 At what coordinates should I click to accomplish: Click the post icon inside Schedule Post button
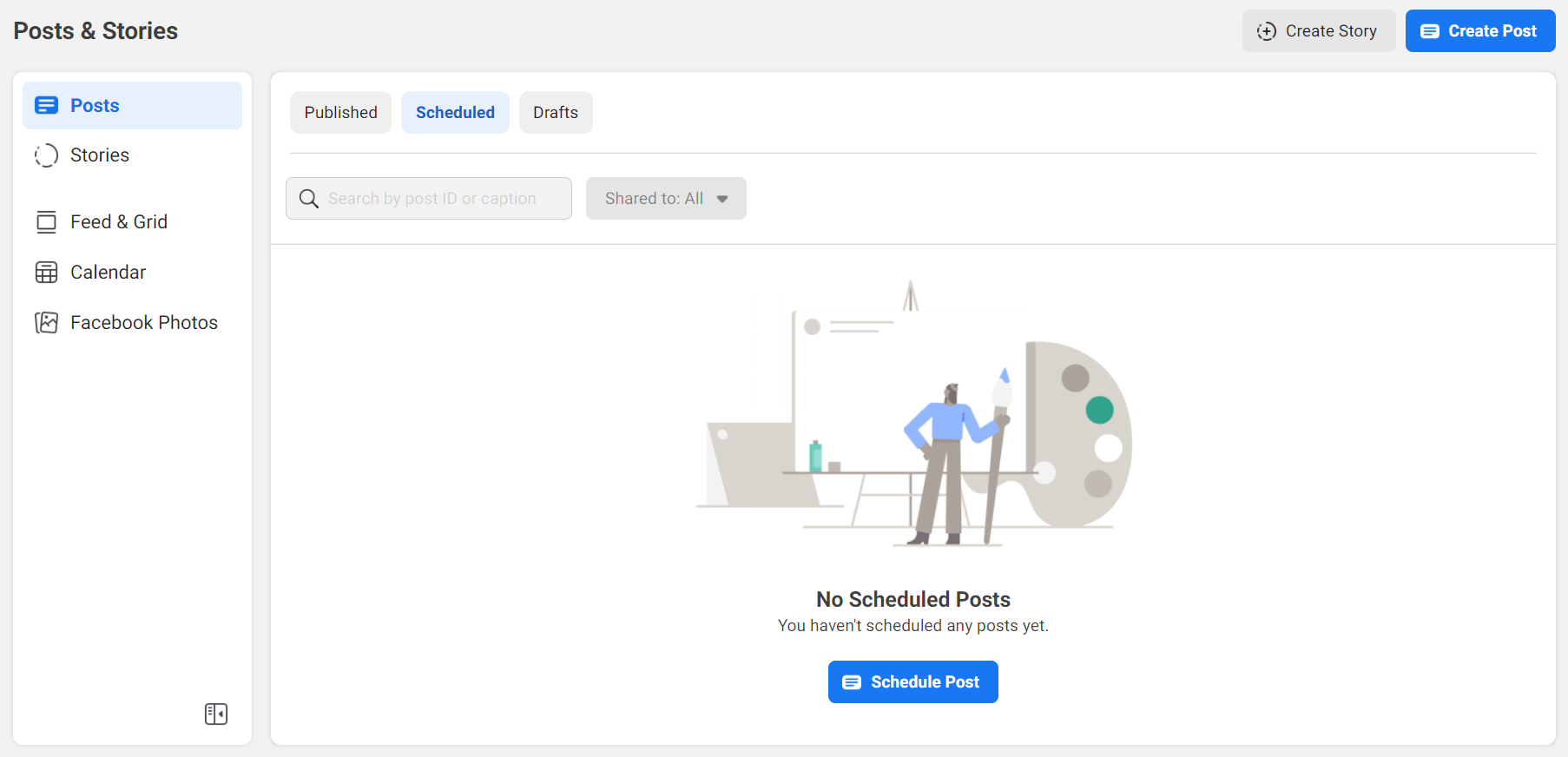coord(851,682)
